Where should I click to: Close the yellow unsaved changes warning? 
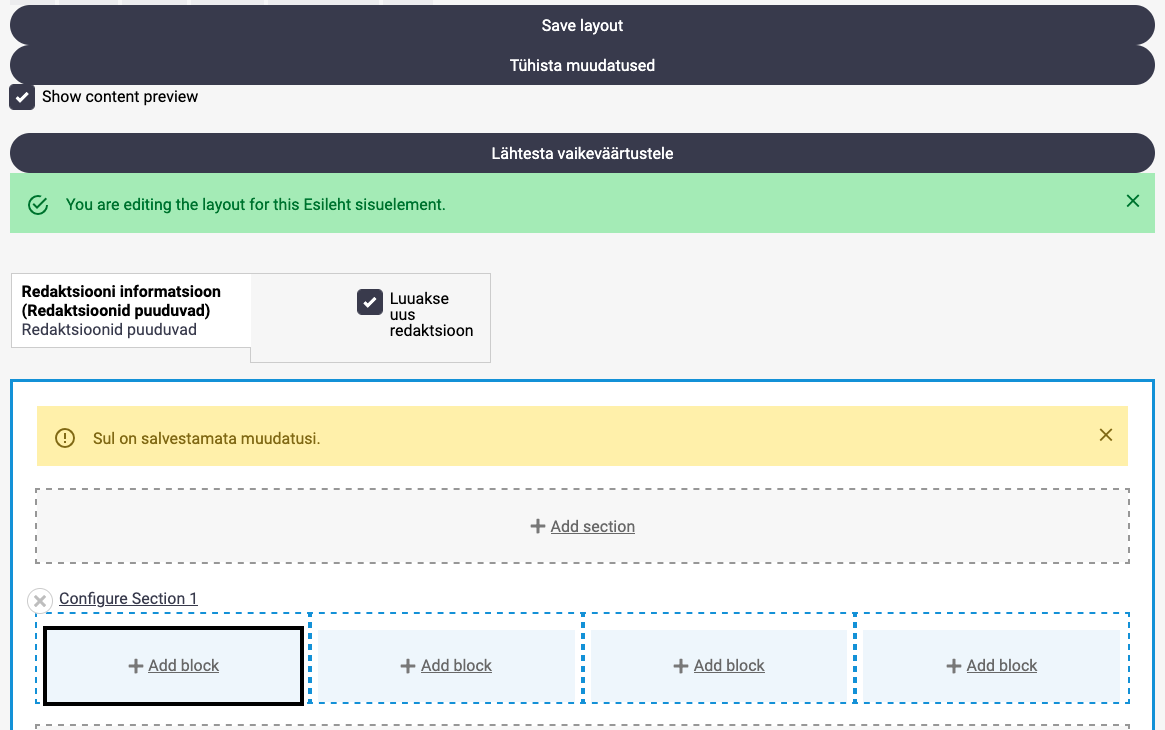coord(1105,435)
